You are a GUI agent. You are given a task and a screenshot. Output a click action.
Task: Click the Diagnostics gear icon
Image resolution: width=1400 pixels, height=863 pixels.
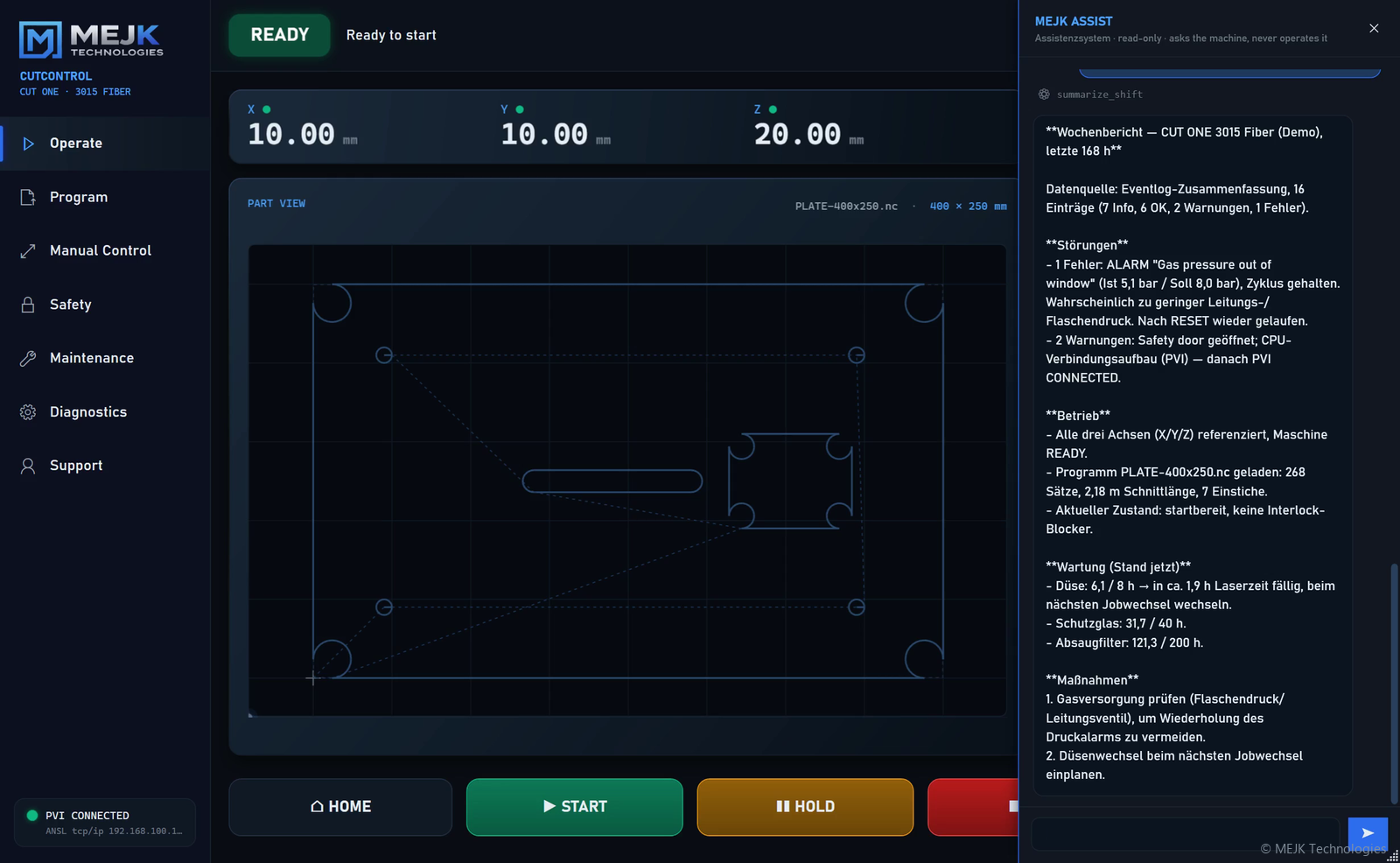point(28,412)
